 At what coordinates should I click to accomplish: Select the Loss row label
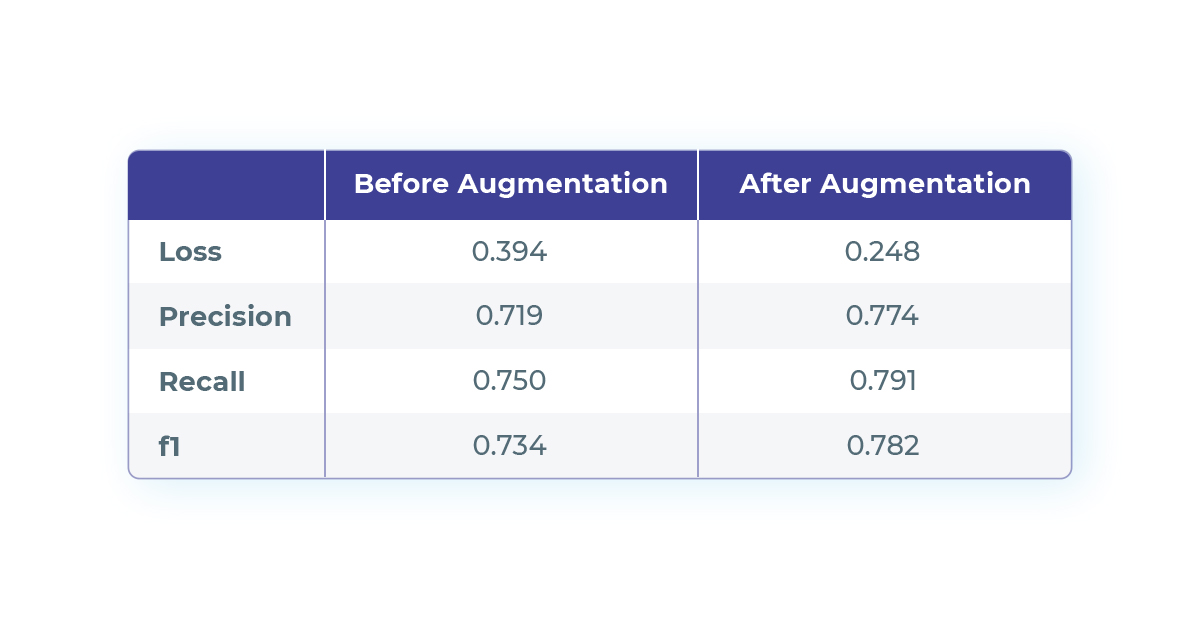click(190, 252)
